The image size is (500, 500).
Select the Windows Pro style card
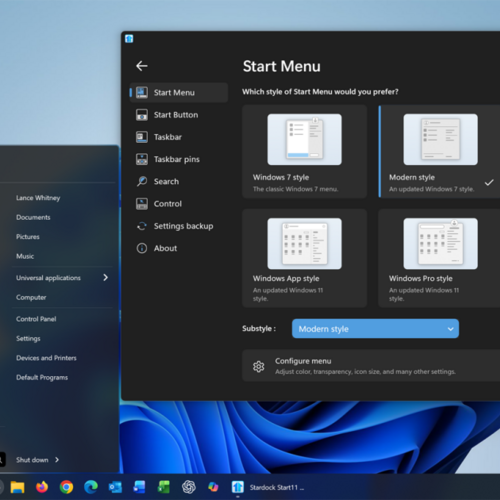pyautogui.click(x=439, y=258)
